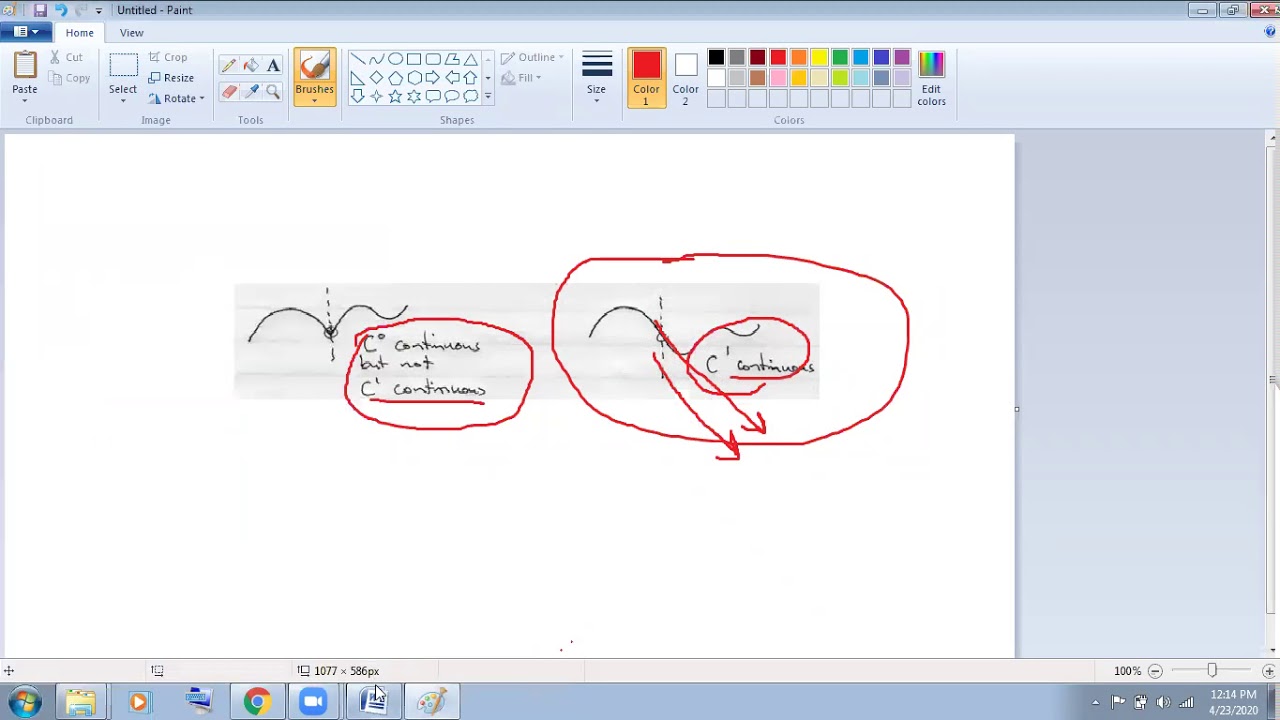
Task: Activate Color 1 foreground selector
Action: point(646,78)
